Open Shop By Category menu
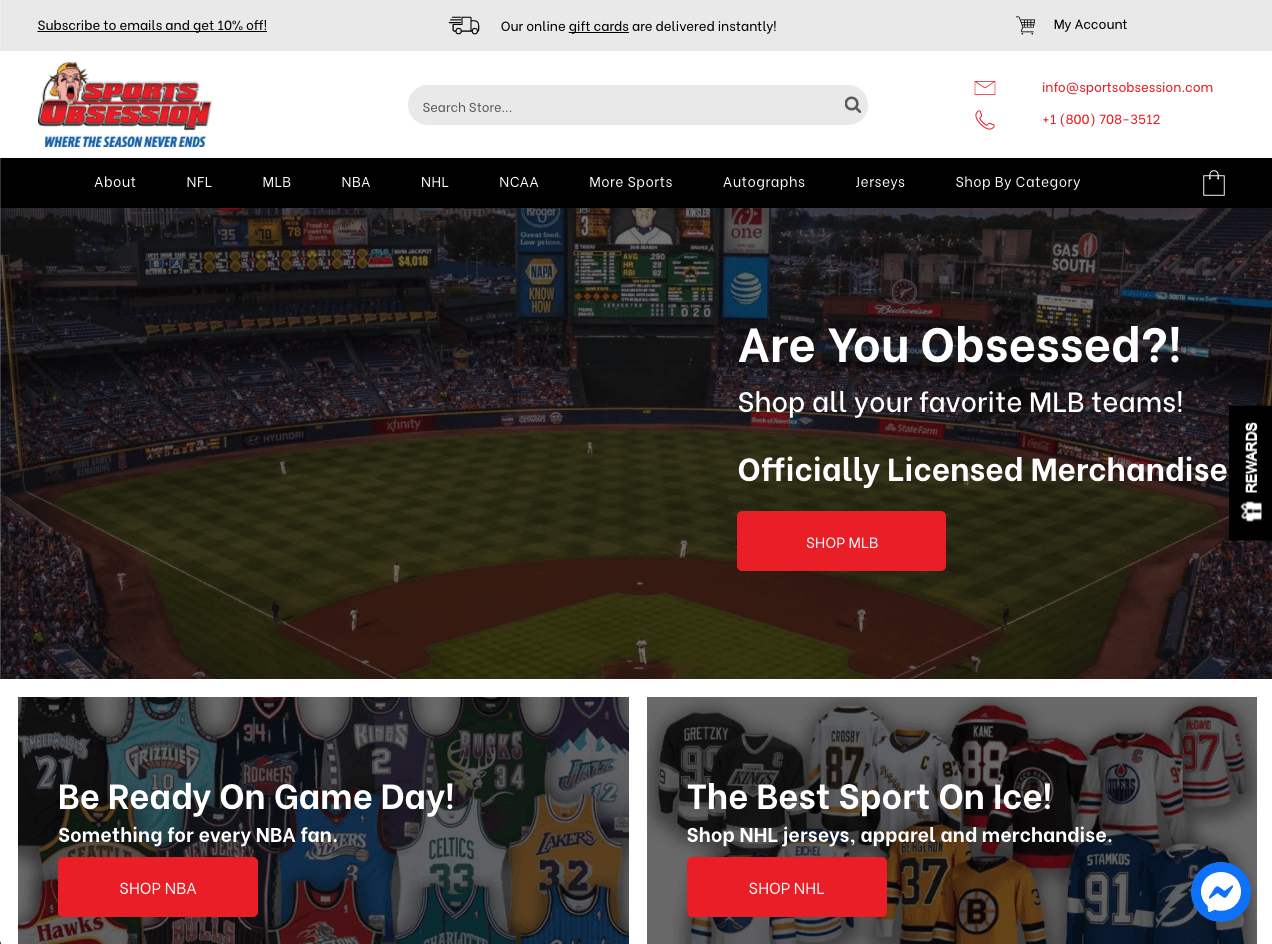 (x=1018, y=182)
